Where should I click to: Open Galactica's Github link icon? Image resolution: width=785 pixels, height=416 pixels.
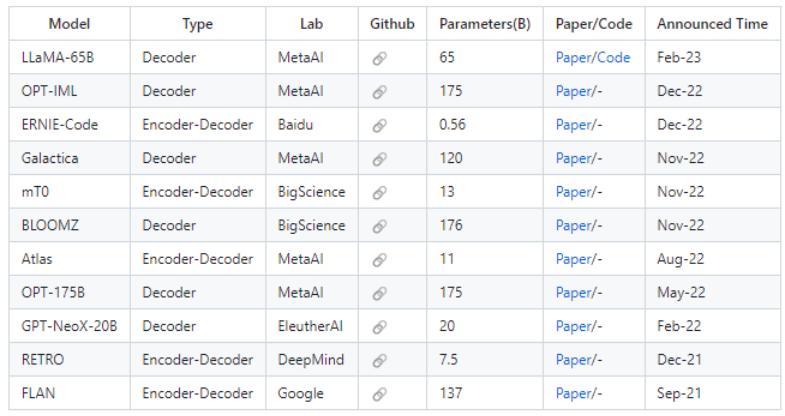[379, 158]
